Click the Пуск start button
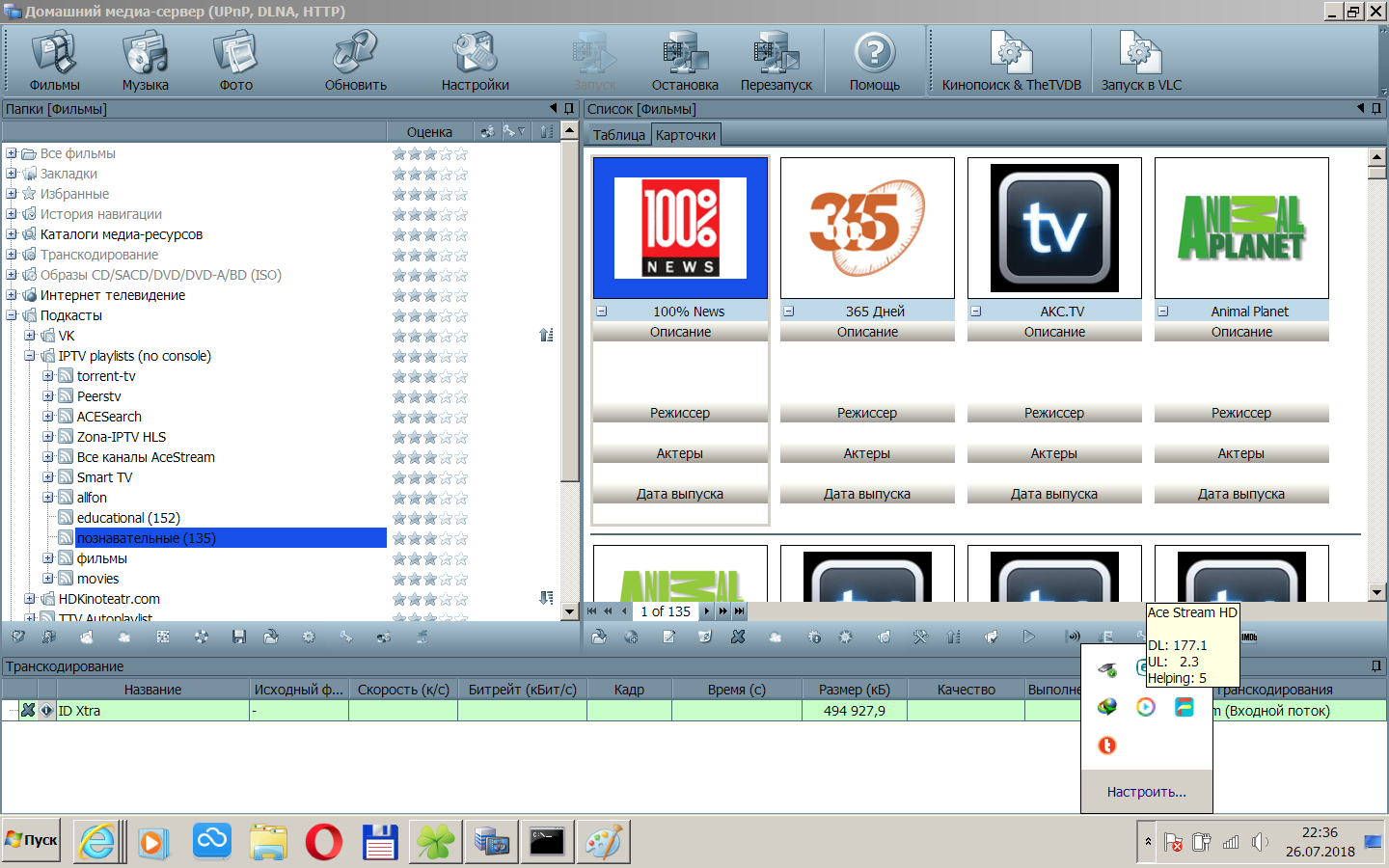 (32, 840)
